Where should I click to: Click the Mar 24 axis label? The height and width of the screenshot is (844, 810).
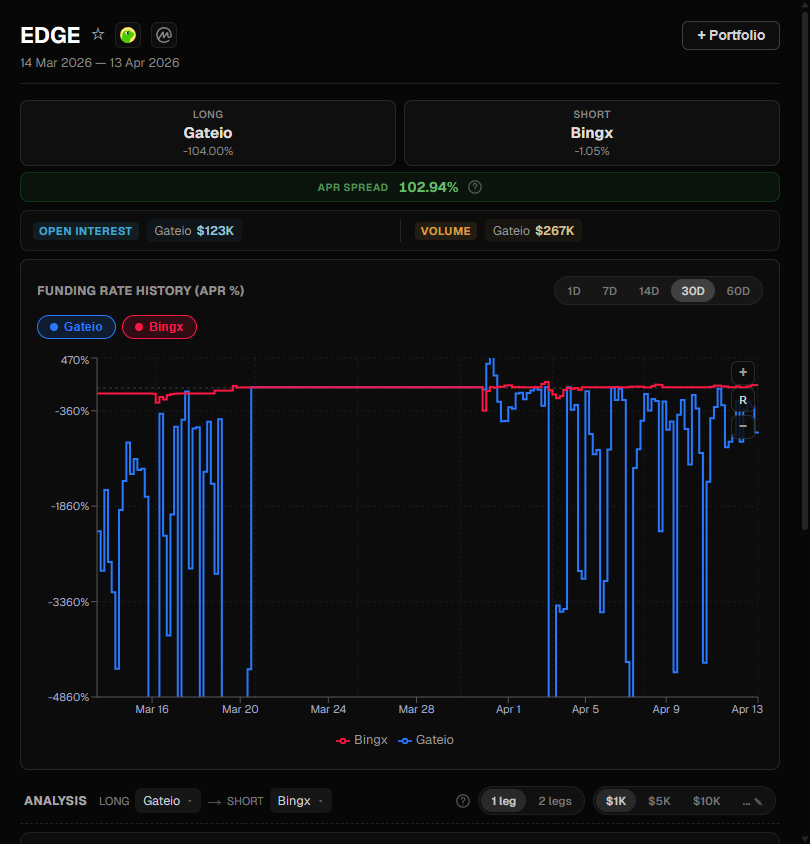pyautogui.click(x=328, y=709)
